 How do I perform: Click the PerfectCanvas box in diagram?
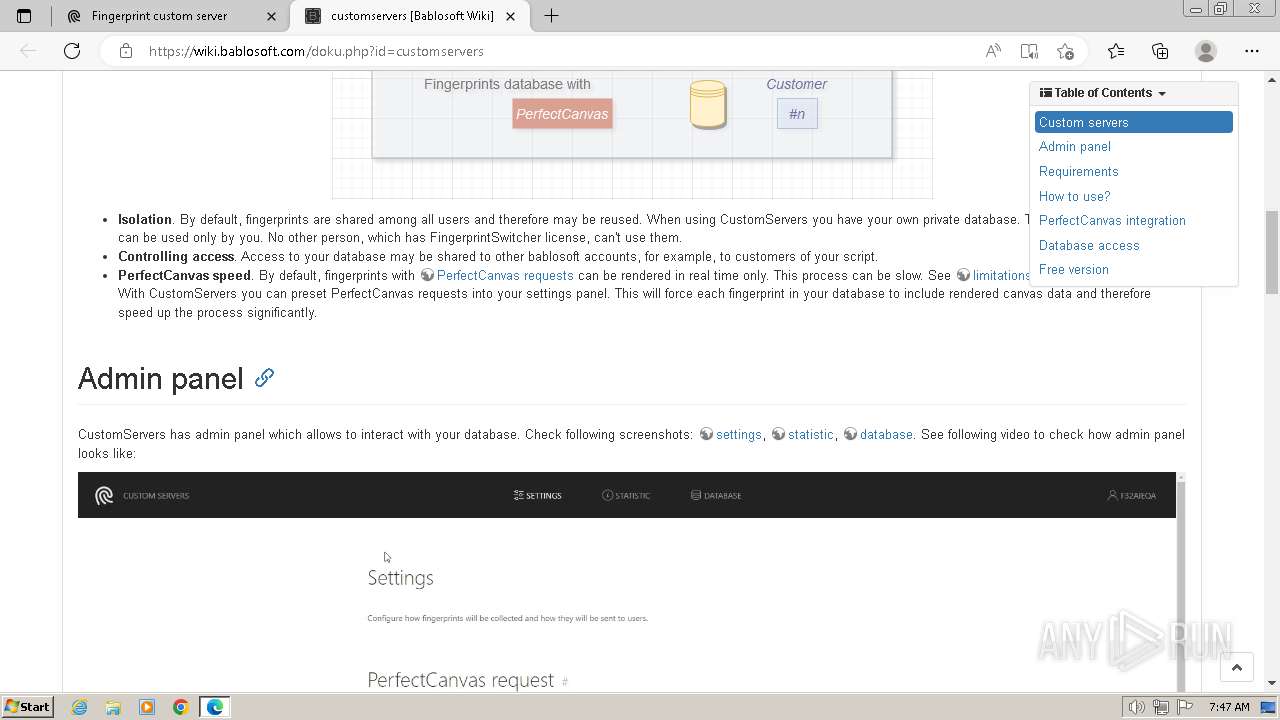point(562,114)
